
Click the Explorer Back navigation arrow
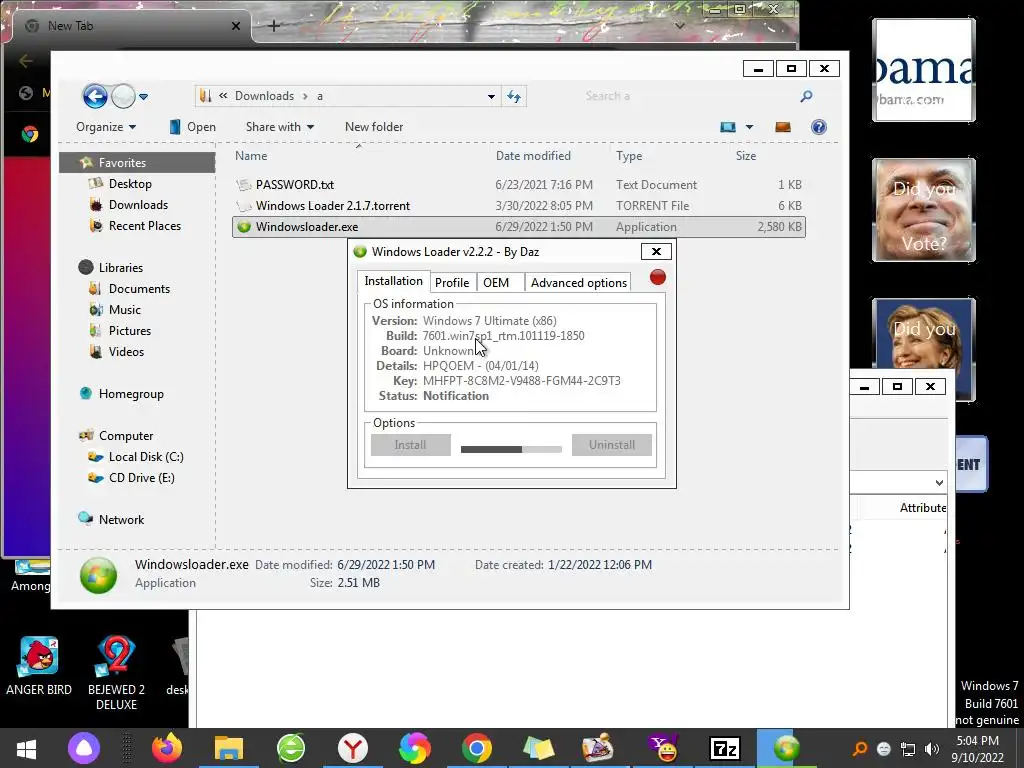click(95, 97)
